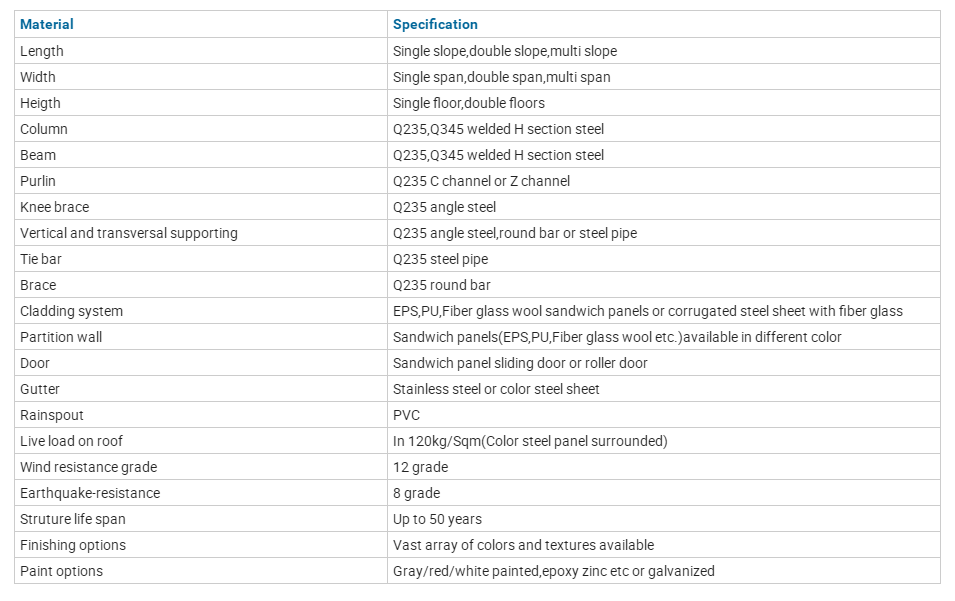The height and width of the screenshot is (601, 955).
Task: Click the Purlin row label
Action: pyautogui.click(x=38, y=181)
